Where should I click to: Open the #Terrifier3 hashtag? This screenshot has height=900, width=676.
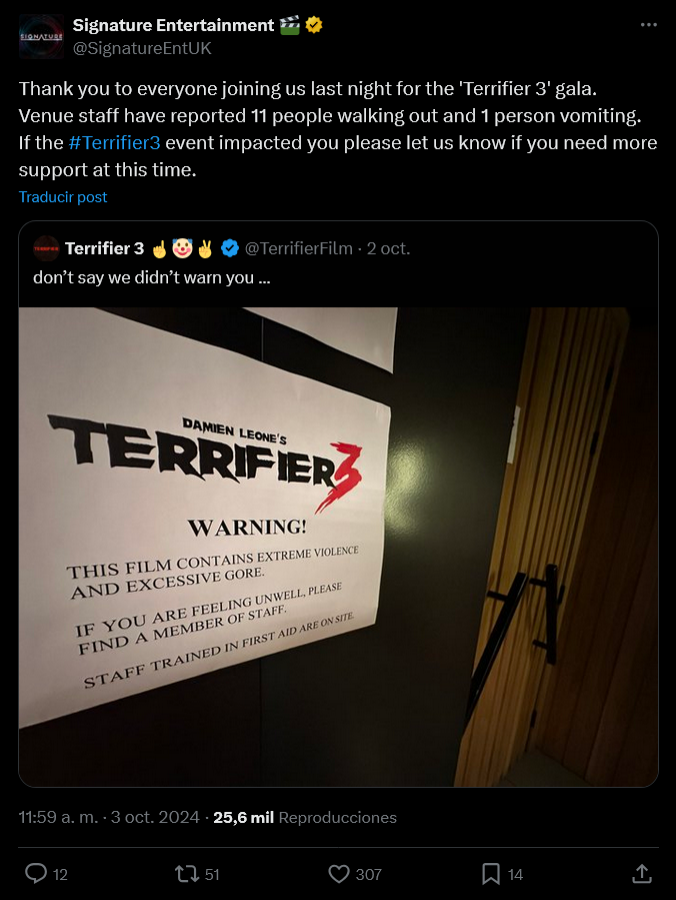(114, 142)
